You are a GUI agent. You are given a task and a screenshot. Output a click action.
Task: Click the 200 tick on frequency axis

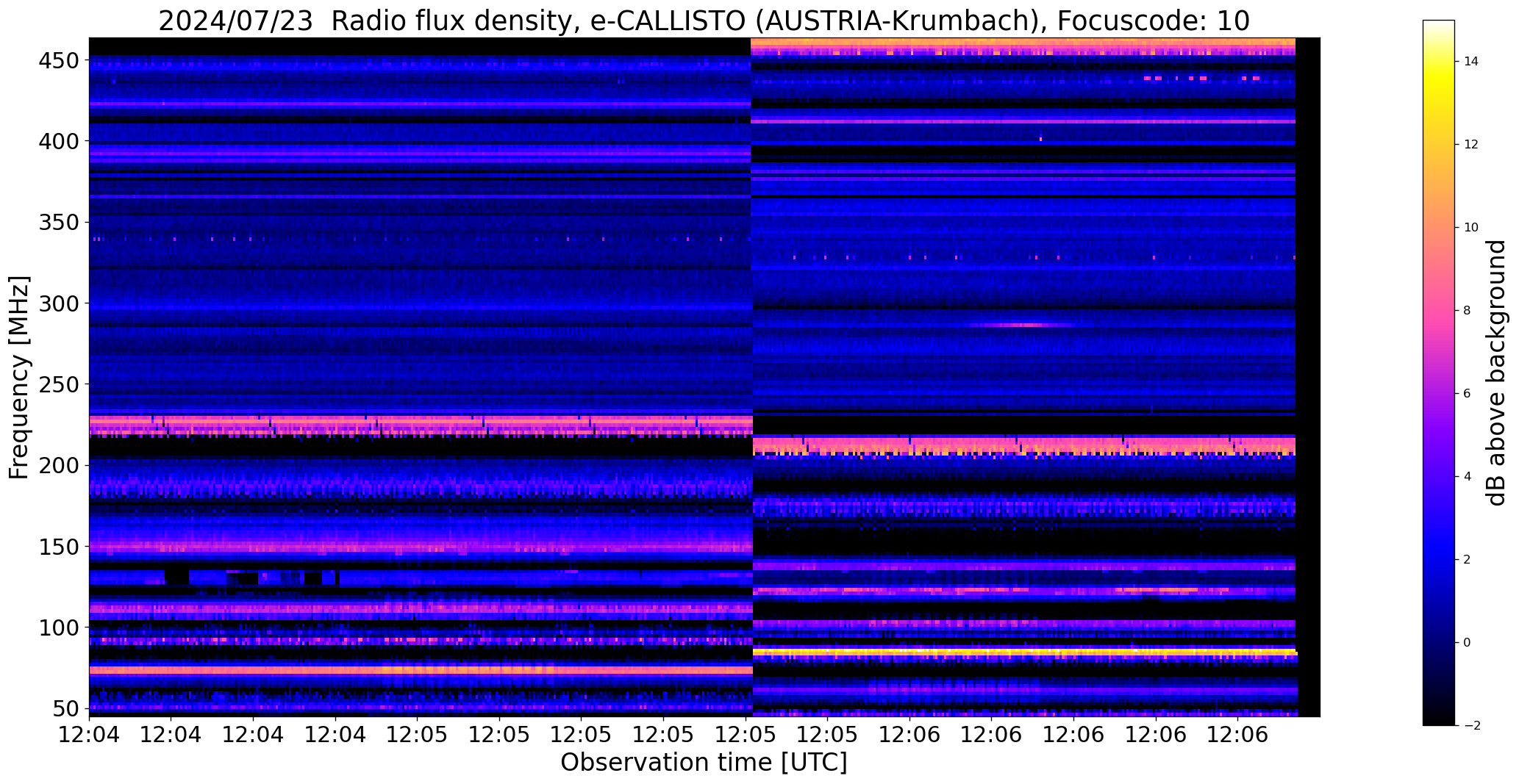(x=57, y=465)
